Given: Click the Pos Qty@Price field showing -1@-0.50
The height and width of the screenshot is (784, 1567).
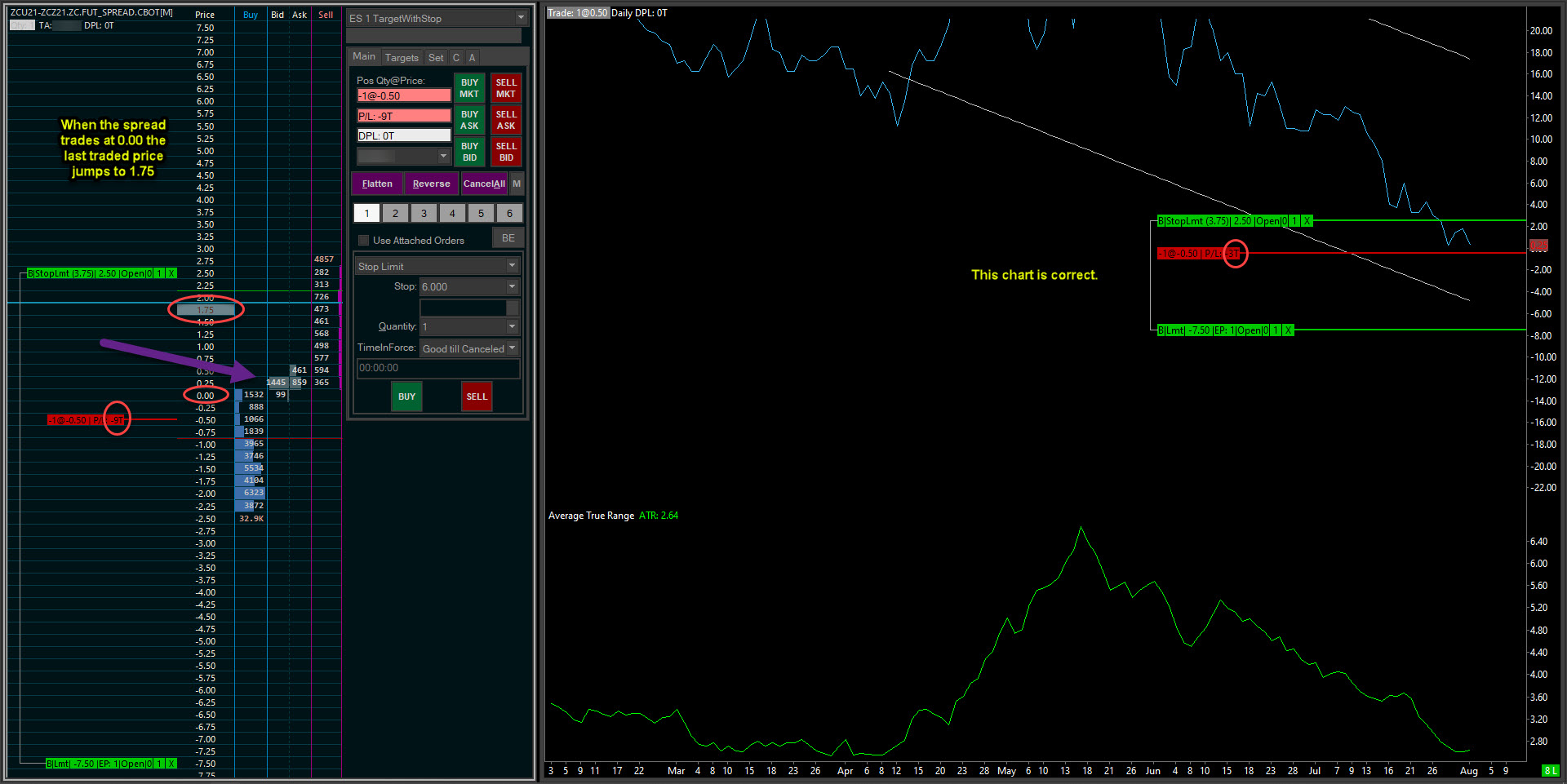Looking at the screenshot, I should tap(404, 95).
